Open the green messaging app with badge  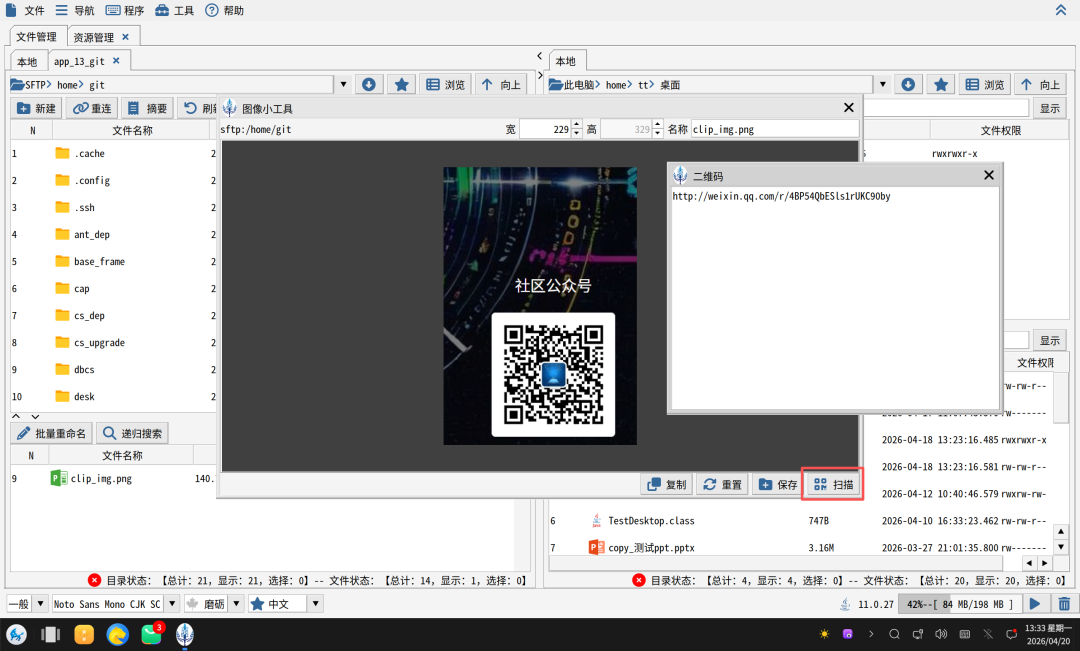(152, 634)
